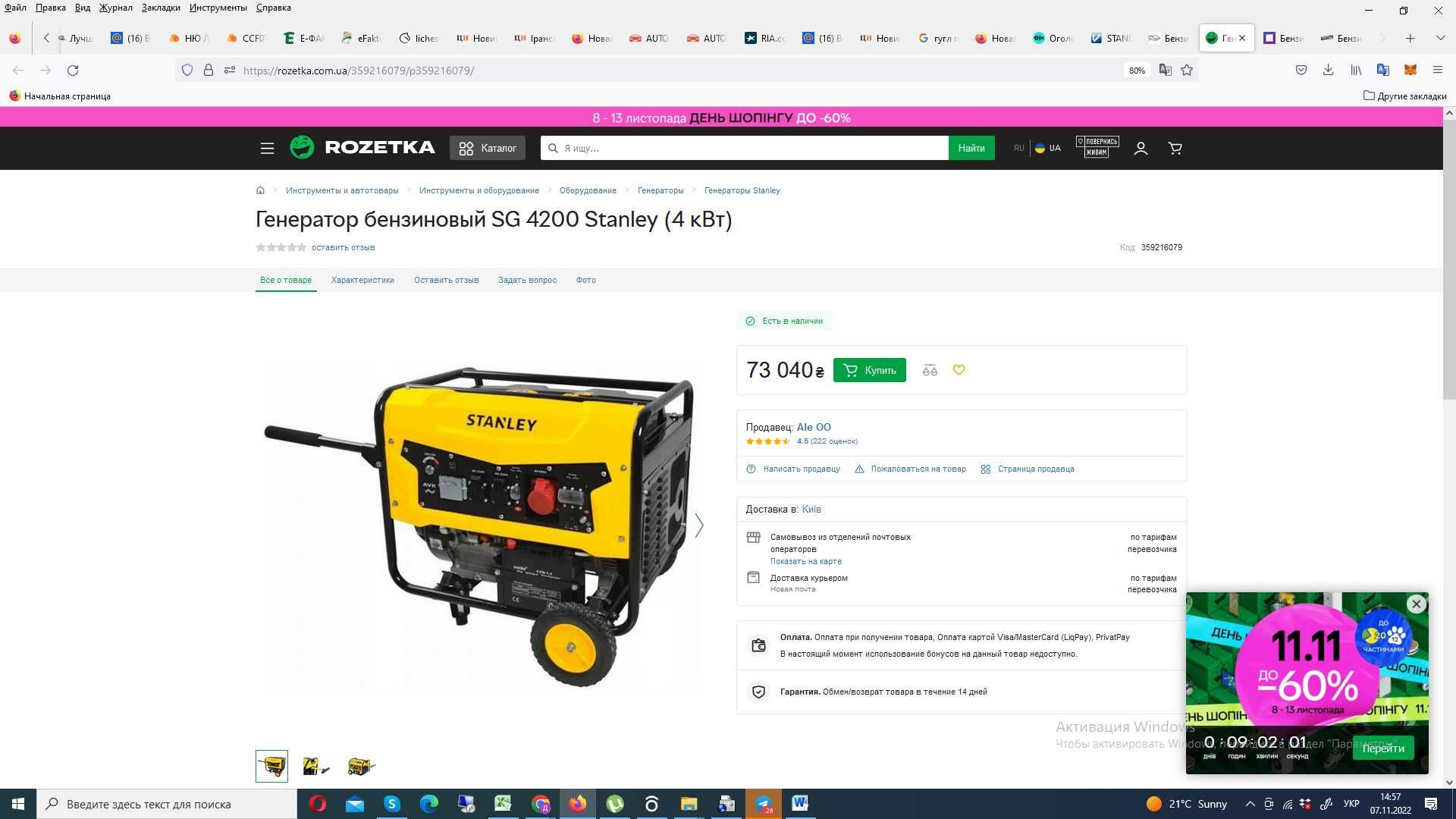Open Генераторы Stanley breadcrumb
The width and height of the screenshot is (1456, 819).
pyautogui.click(x=742, y=190)
